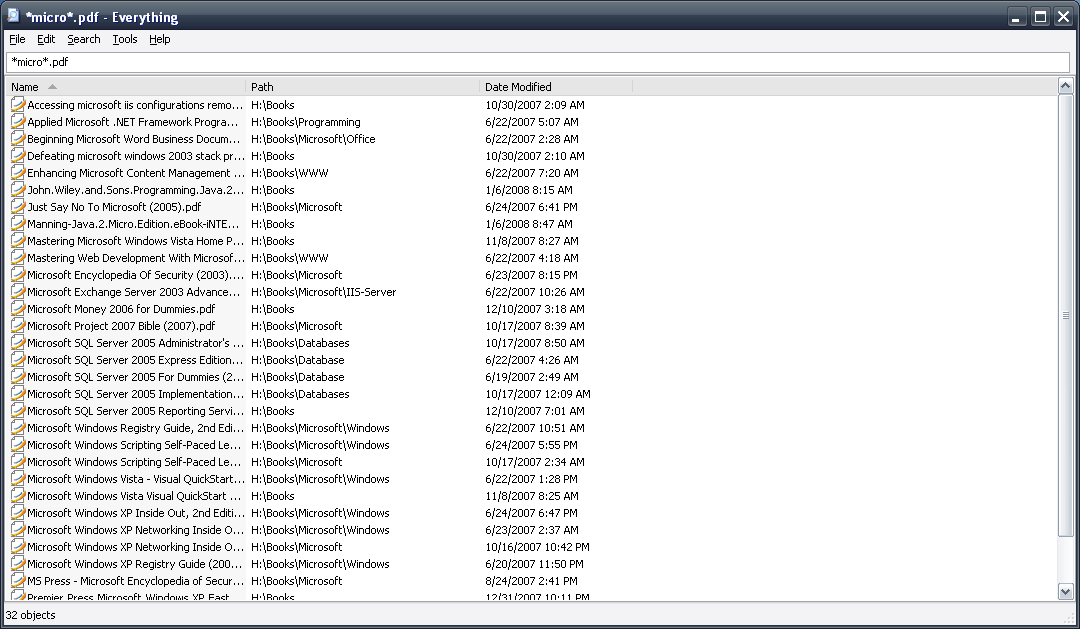Click date 8/24/2007 2:41 PM

point(531,581)
